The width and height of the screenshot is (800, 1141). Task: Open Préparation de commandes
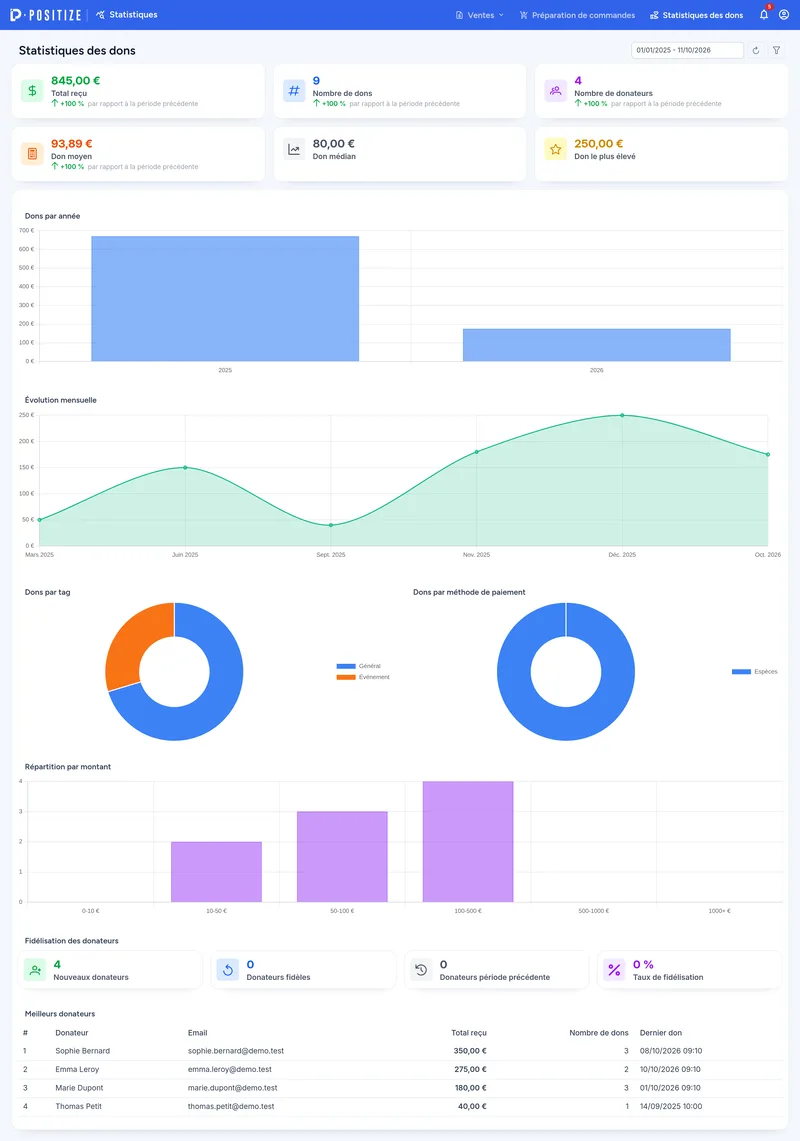tap(577, 15)
